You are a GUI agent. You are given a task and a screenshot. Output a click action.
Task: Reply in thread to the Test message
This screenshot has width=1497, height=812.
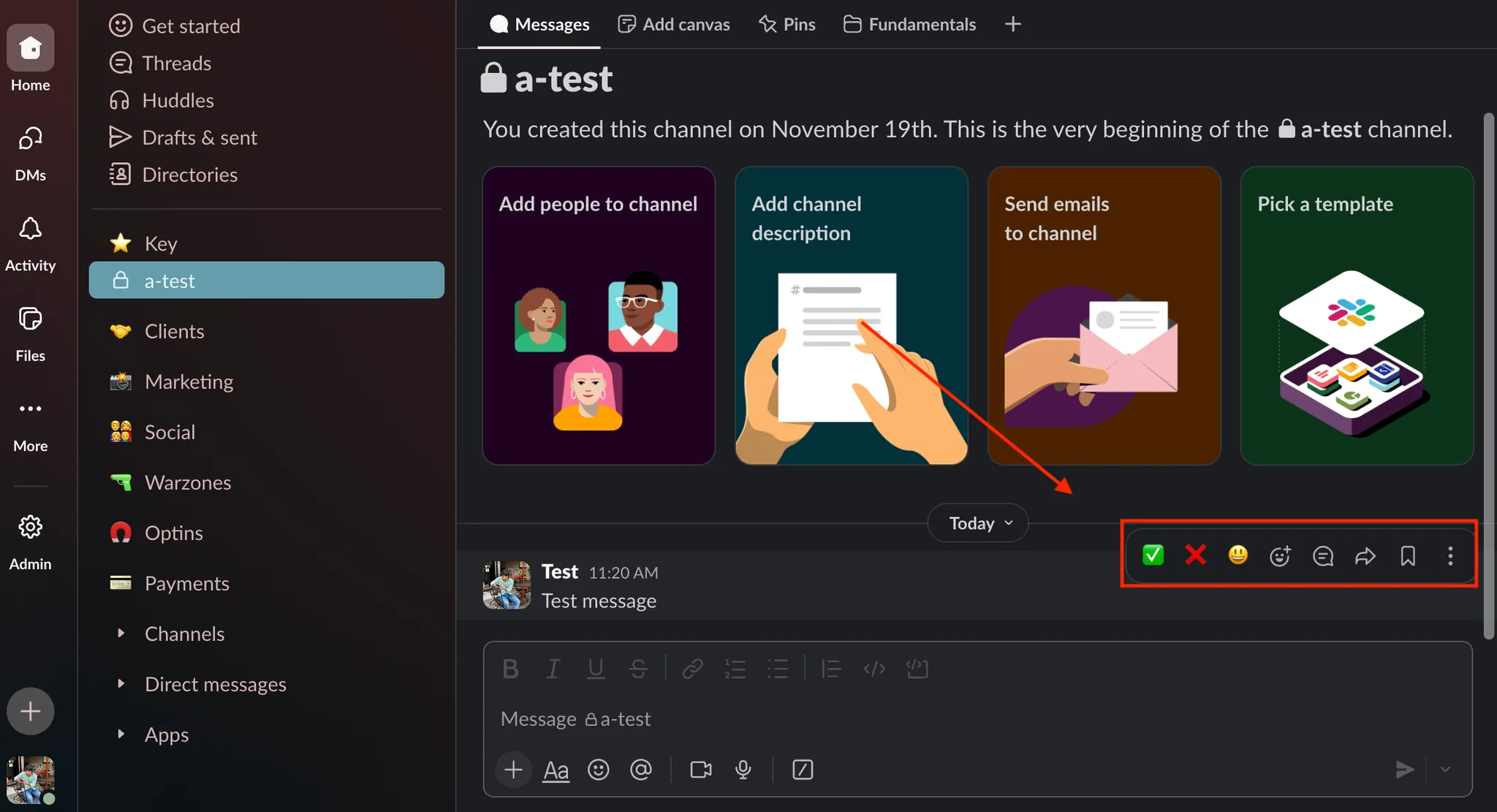click(x=1322, y=555)
